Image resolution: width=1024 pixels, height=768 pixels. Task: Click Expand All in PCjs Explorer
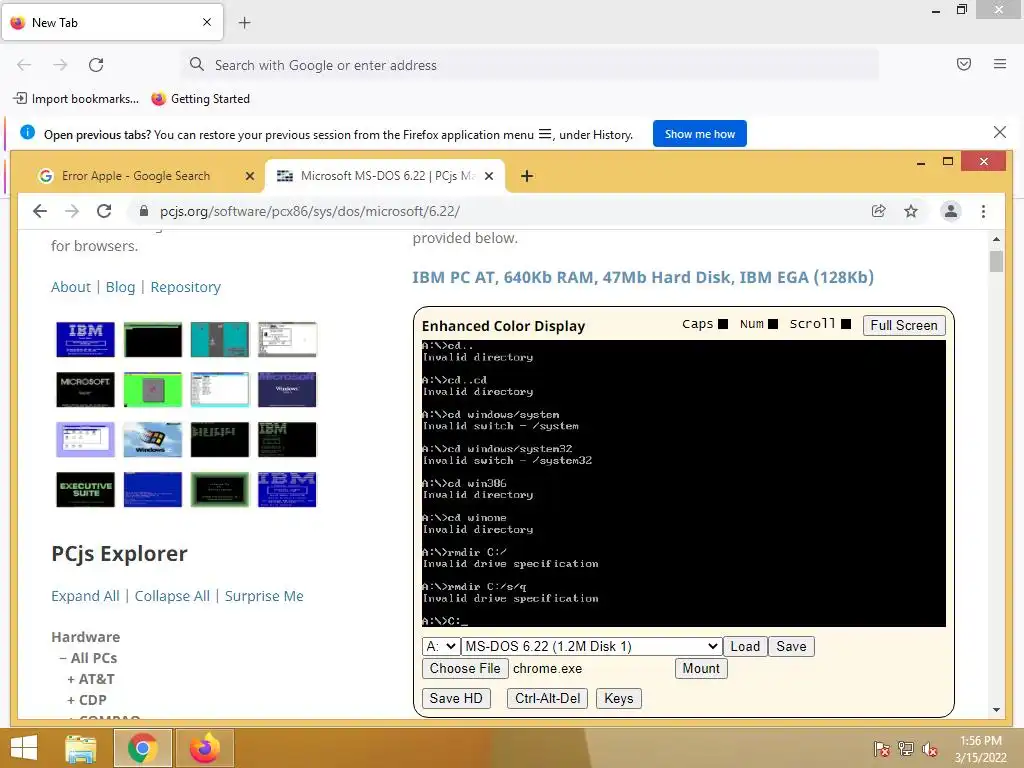[x=85, y=596]
